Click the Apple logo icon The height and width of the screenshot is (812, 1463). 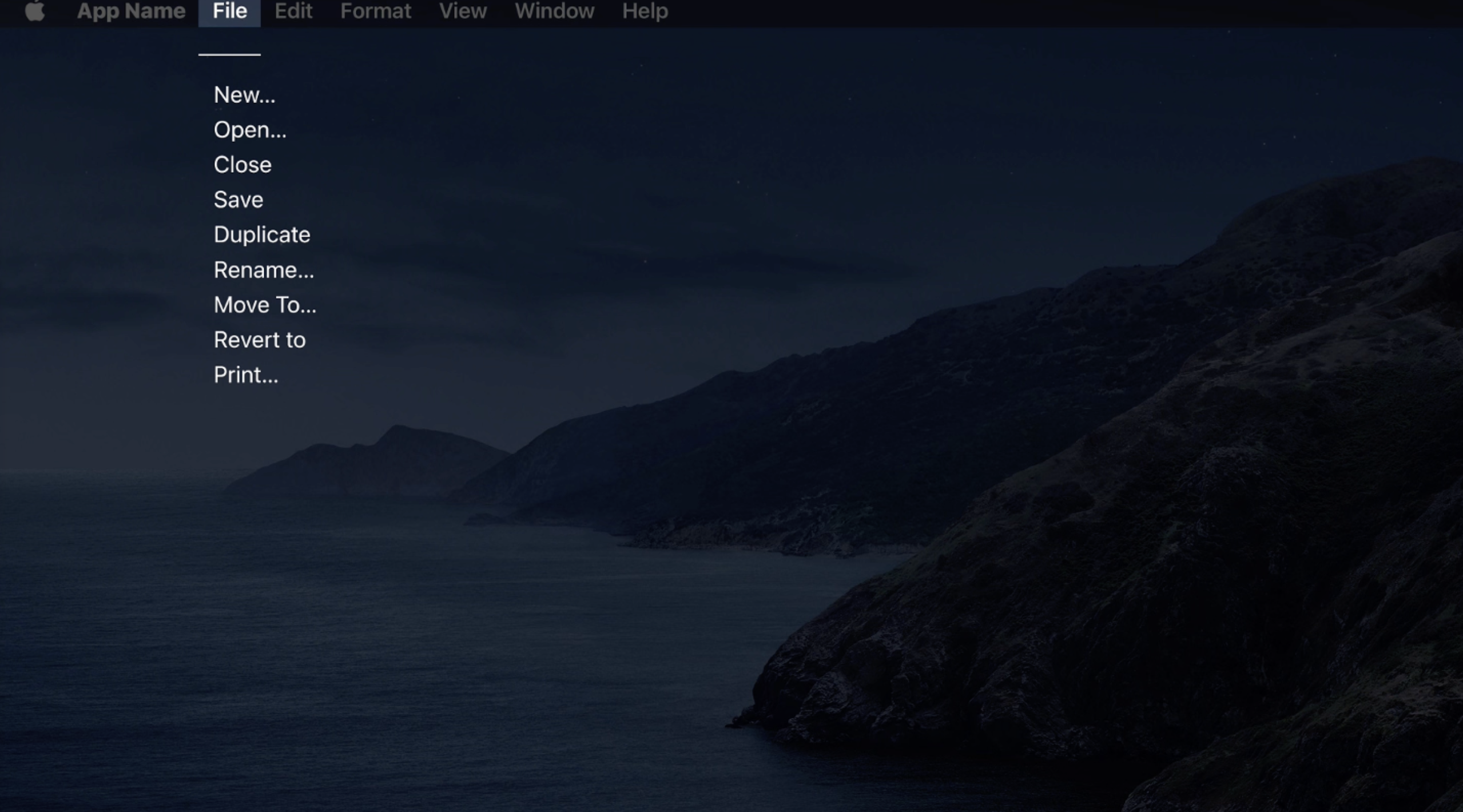tap(35, 11)
